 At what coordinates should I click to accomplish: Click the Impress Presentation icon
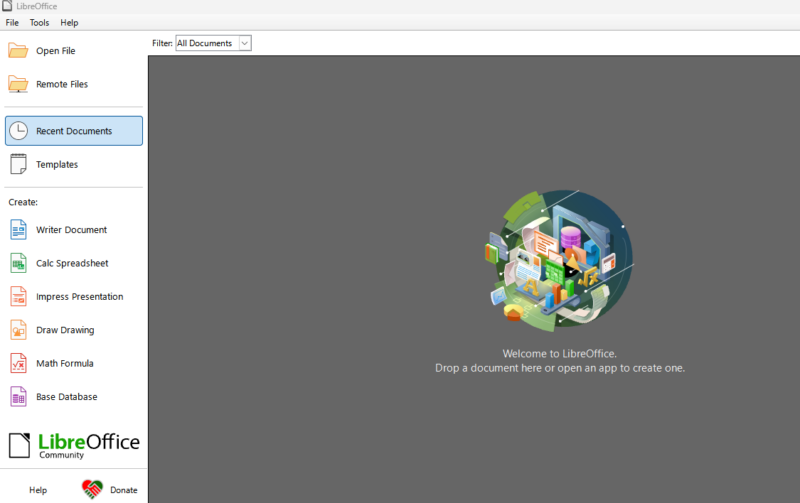(18, 296)
